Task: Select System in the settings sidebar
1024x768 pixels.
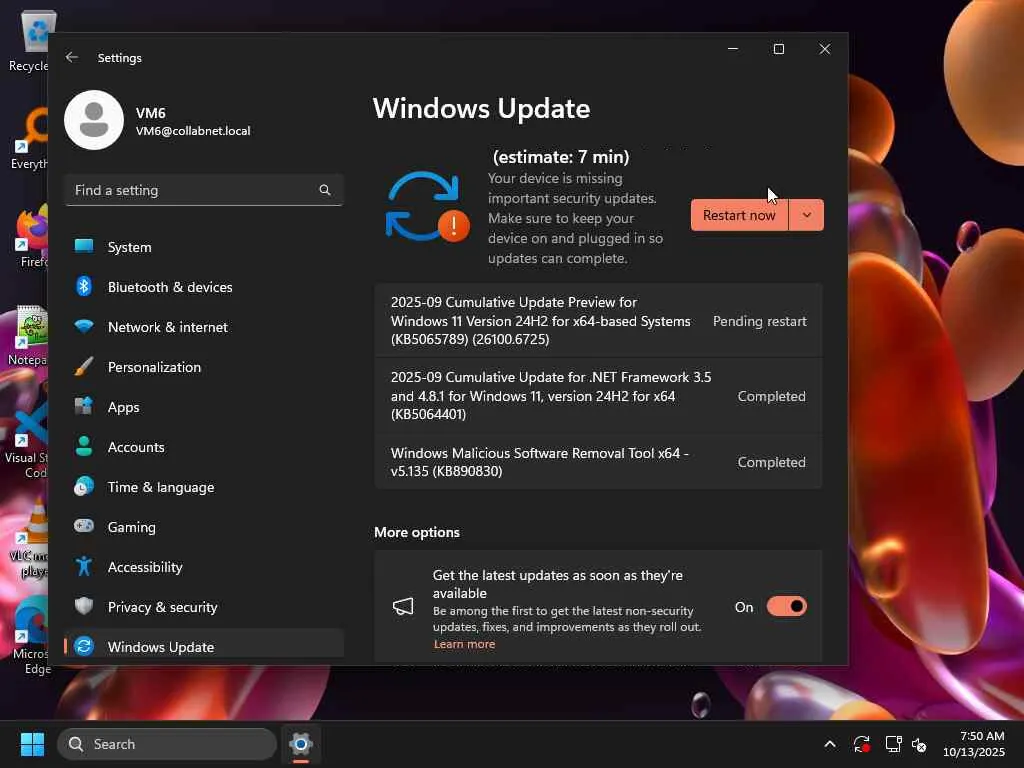Action: (x=204, y=247)
